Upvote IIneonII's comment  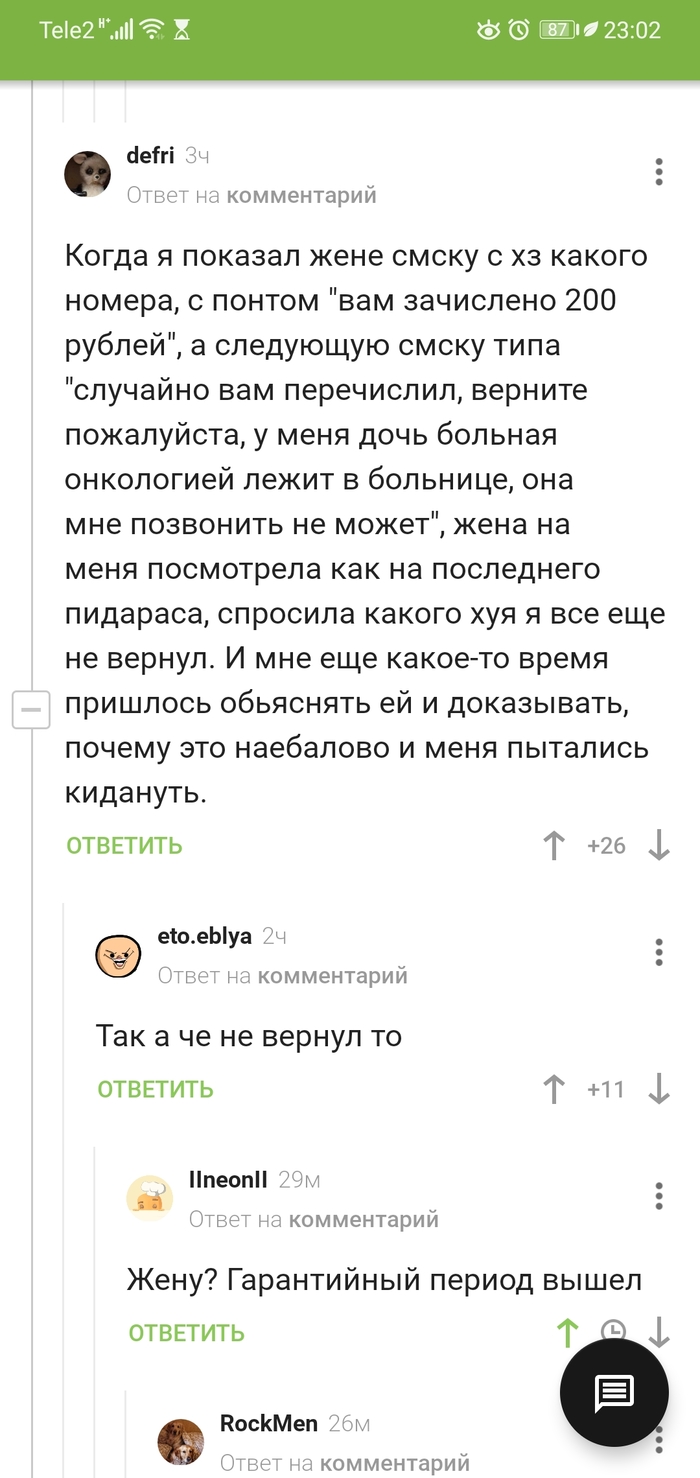tap(567, 1332)
